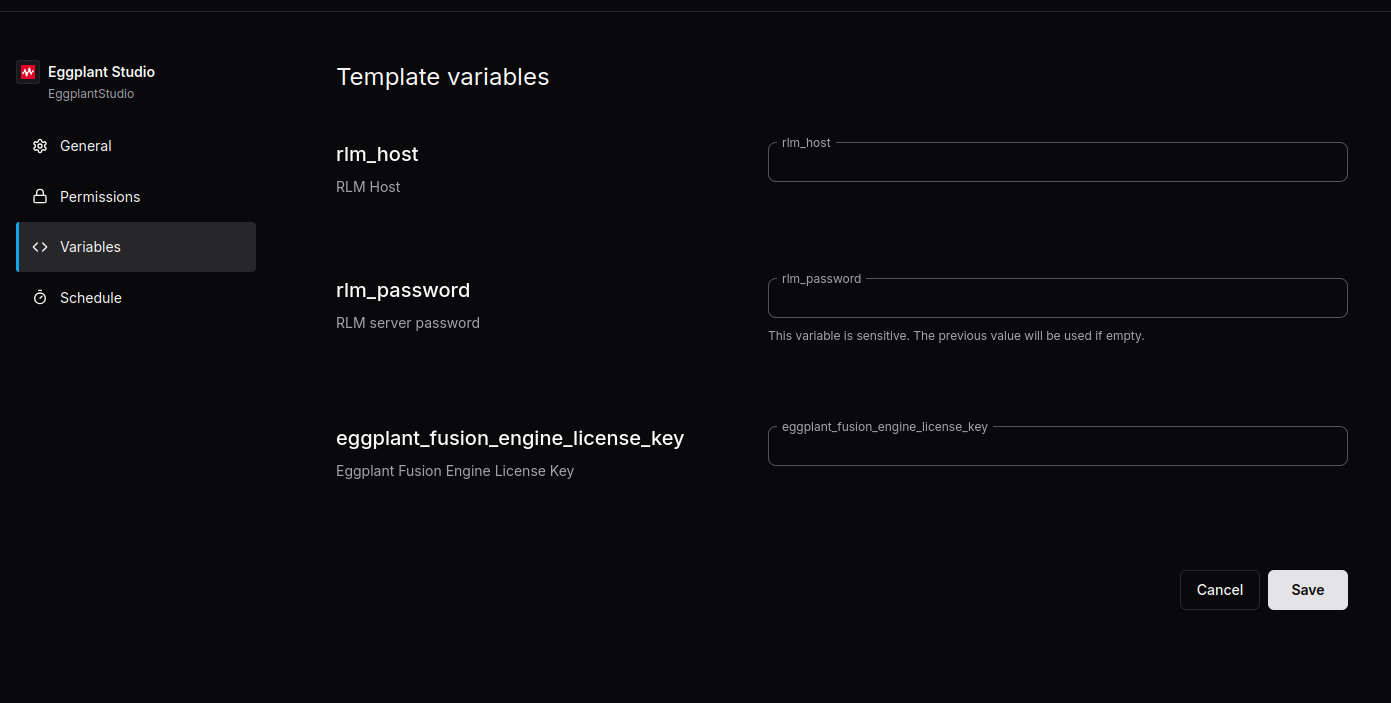Click the Save button
The image size is (1391, 703).
(1307, 589)
